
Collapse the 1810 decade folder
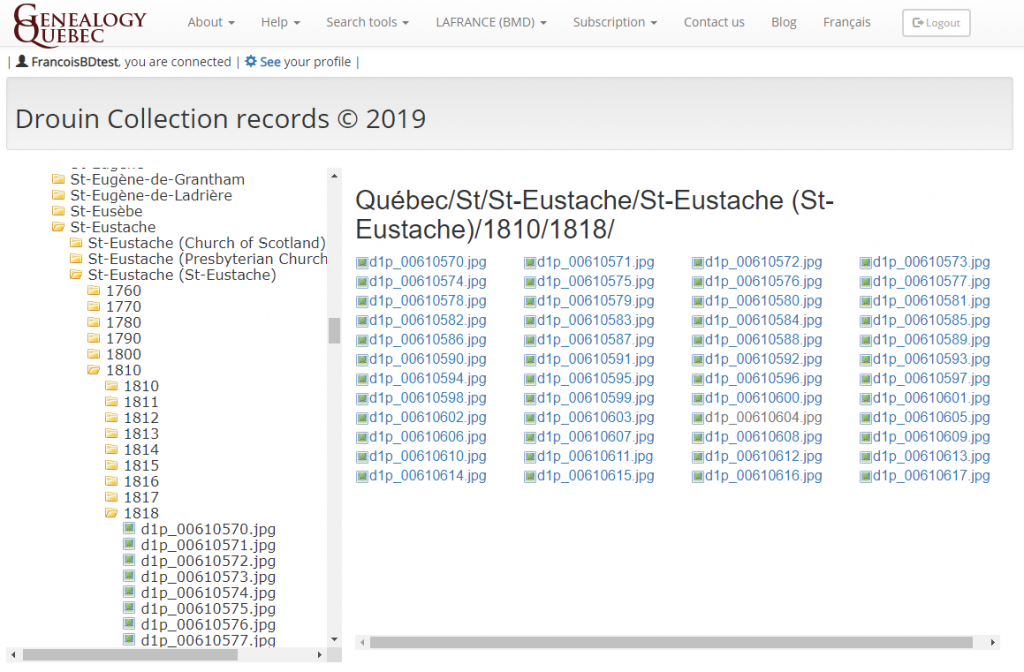[94, 370]
